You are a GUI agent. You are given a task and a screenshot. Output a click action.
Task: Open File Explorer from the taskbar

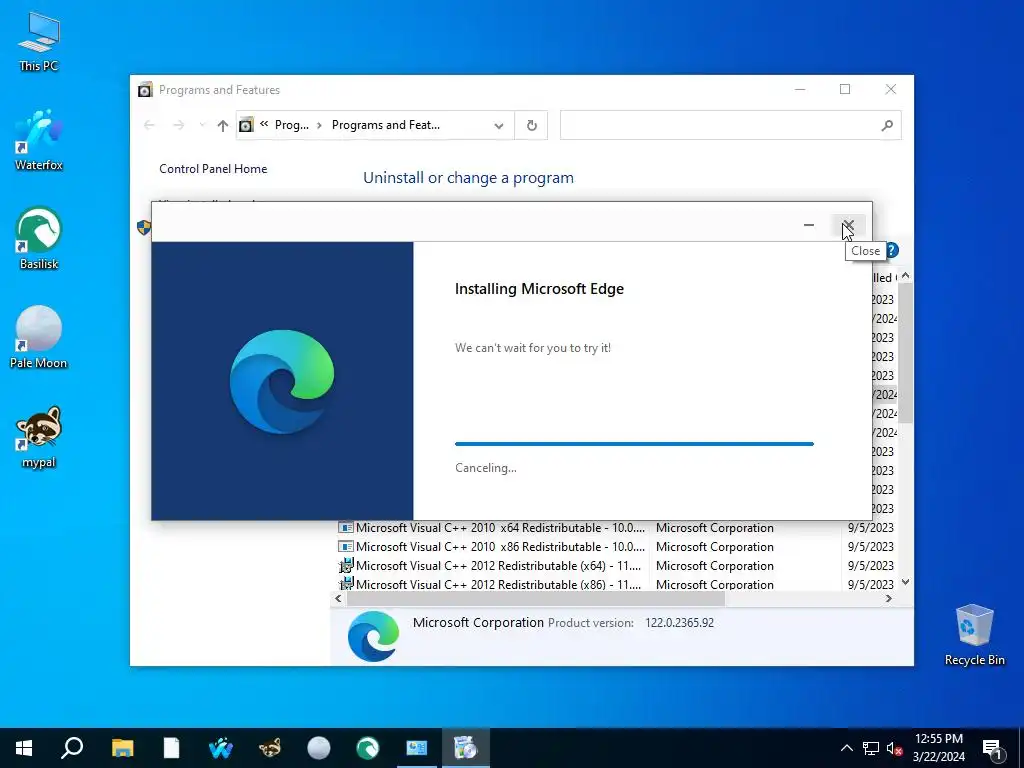coord(122,748)
